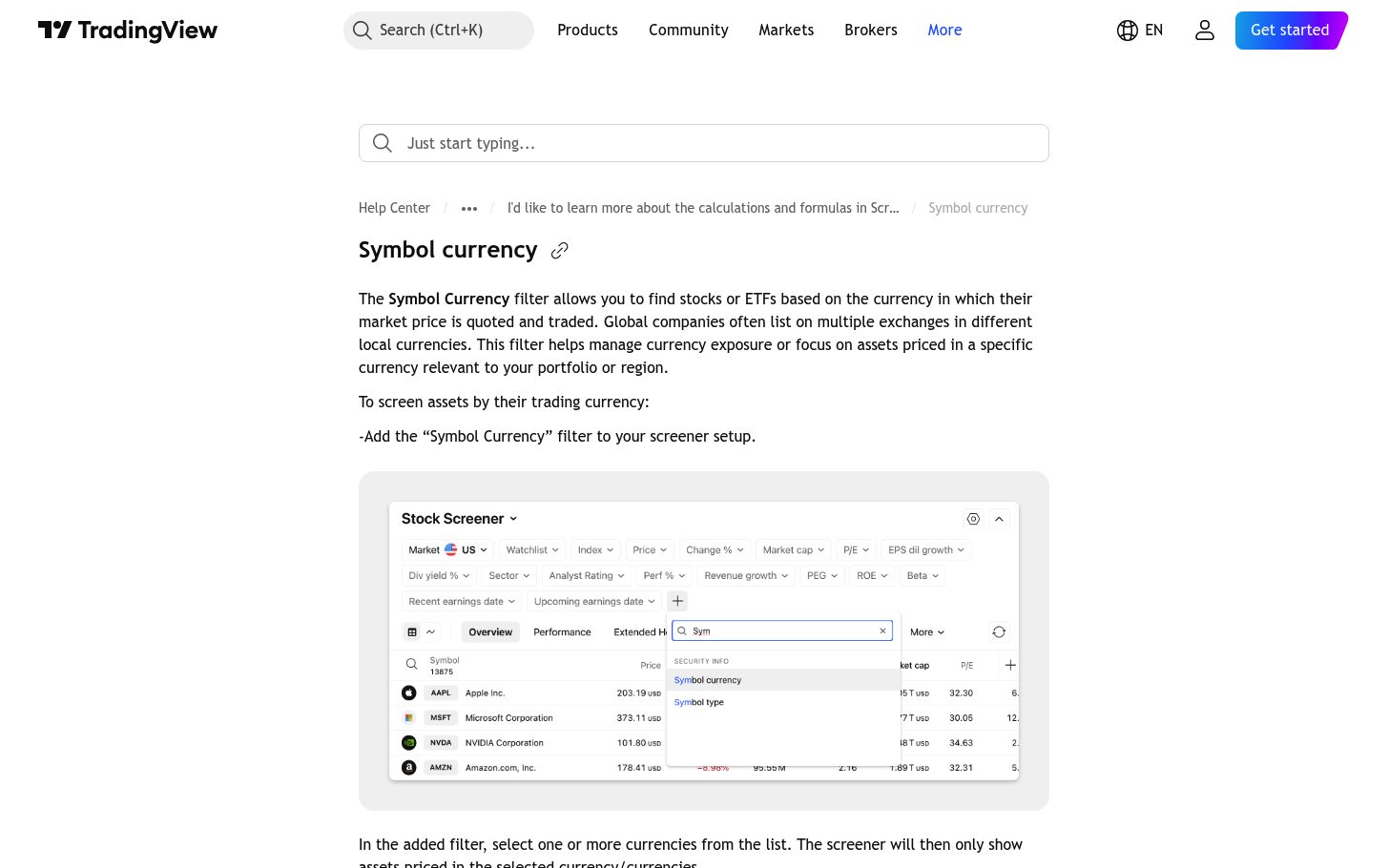Screen dimensions: 1389x868
Task: Open the Search (Ctrl+K) box in header
Action: point(439,31)
